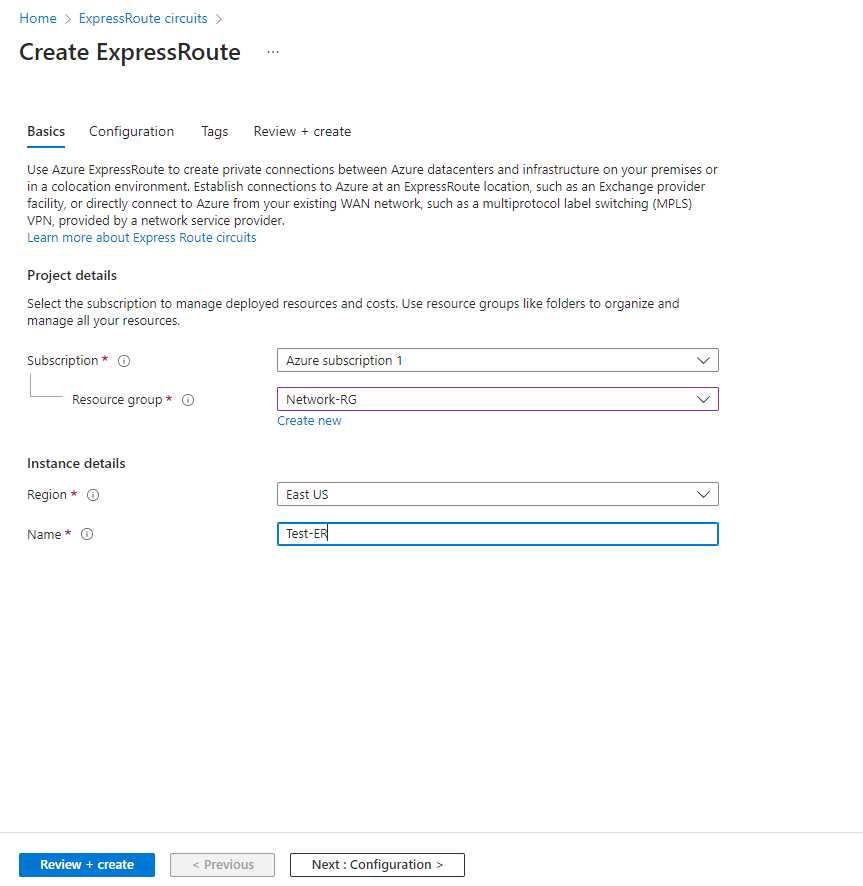Screen dimensions: 863x886
Task: Click the Next : Configuration button
Action: [x=377, y=865]
